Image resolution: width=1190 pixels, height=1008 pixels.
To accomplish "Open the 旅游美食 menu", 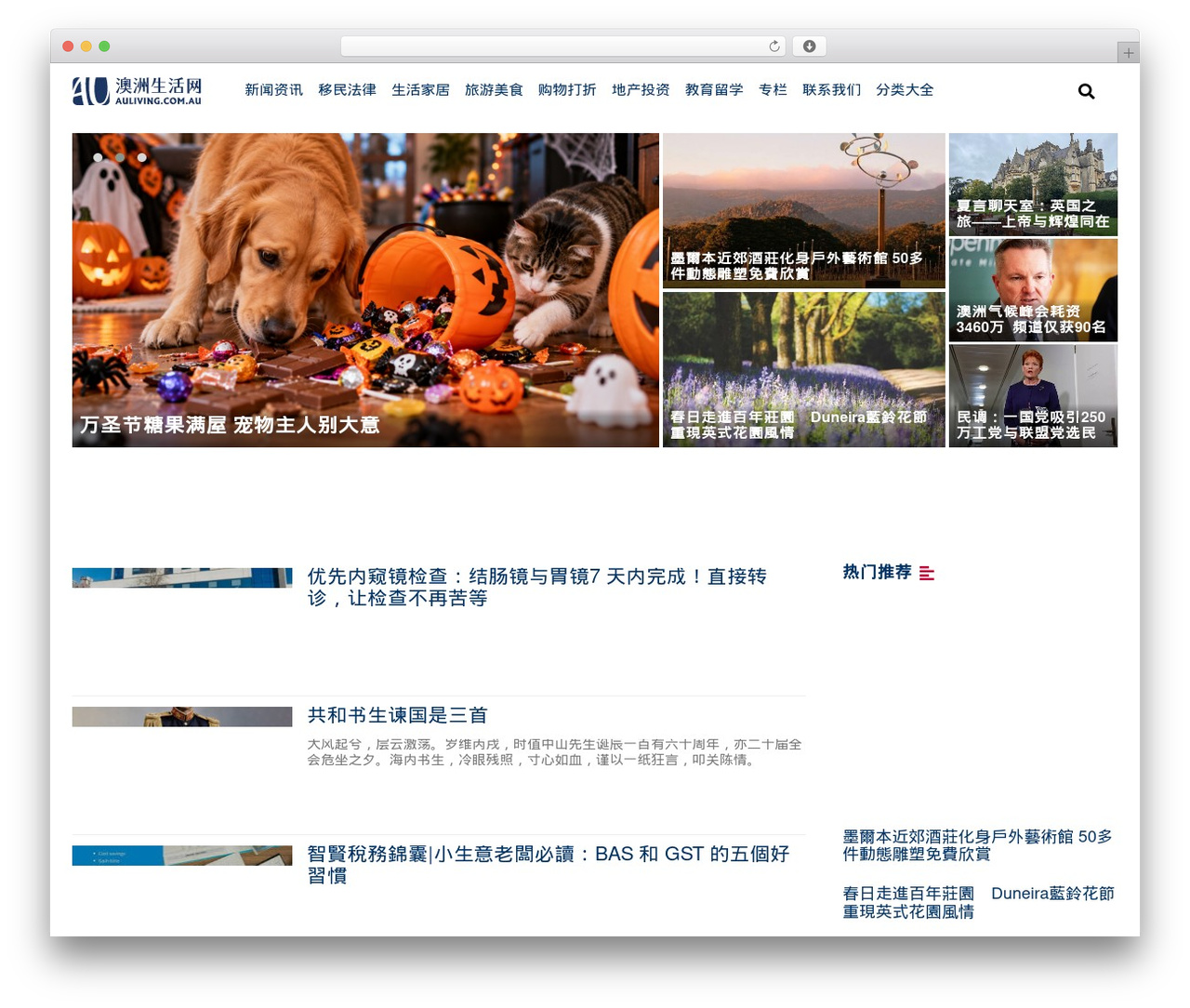I will point(494,90).
